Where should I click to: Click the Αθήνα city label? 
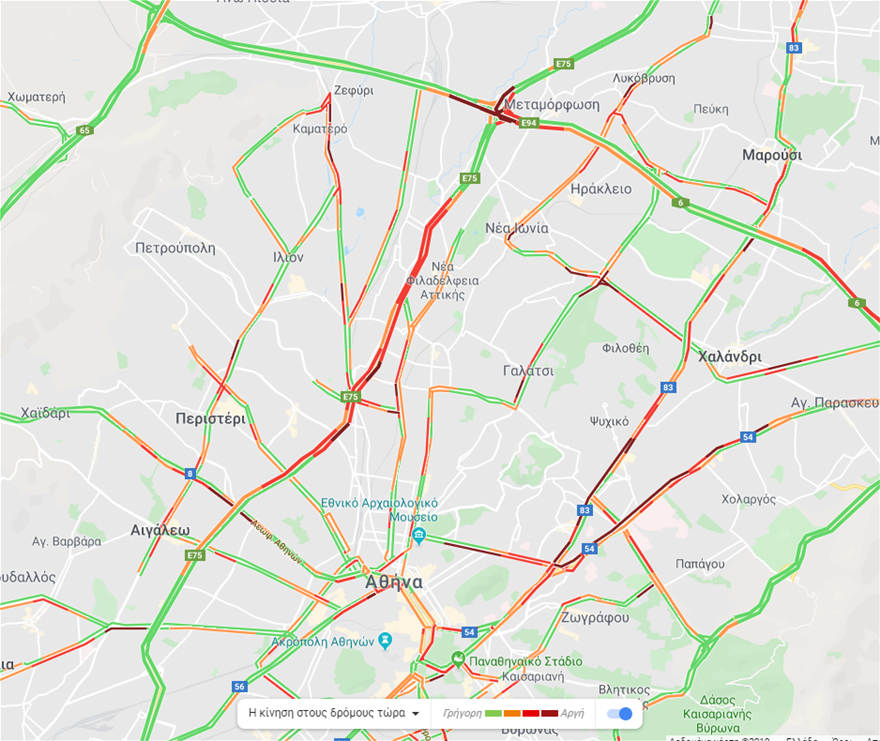click(393, 582)
